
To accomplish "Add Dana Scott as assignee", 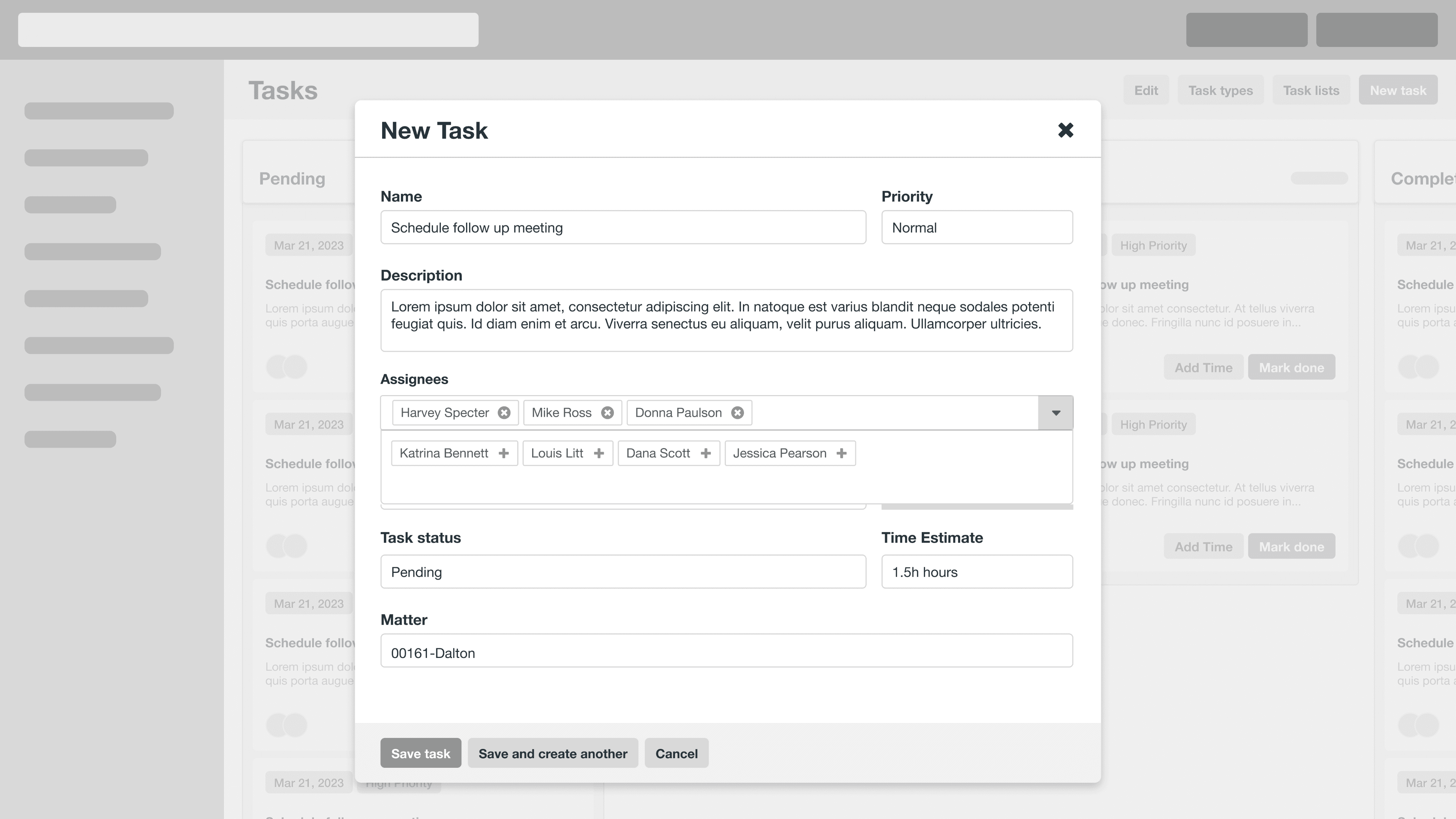I will point(705,454).
